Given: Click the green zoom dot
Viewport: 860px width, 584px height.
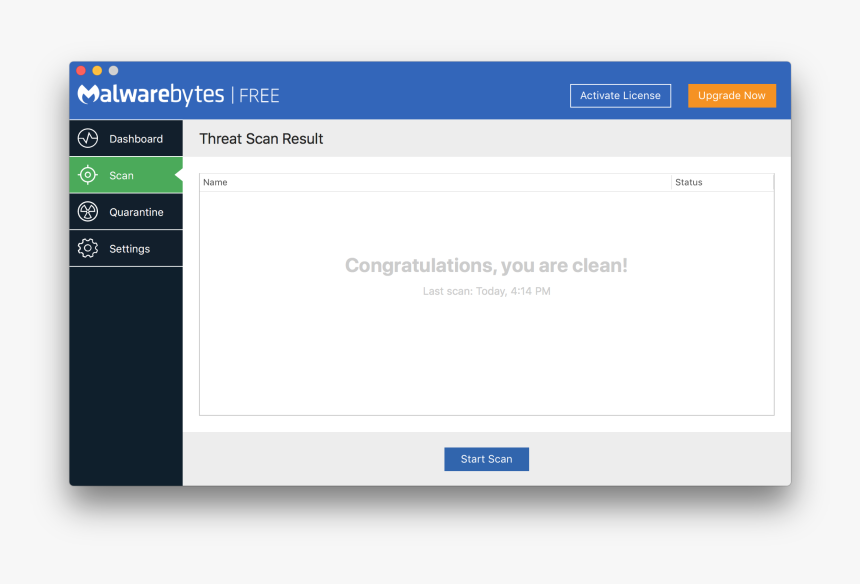Looking at the screenshot, I should pyautogui.click(x=112, y=71).
